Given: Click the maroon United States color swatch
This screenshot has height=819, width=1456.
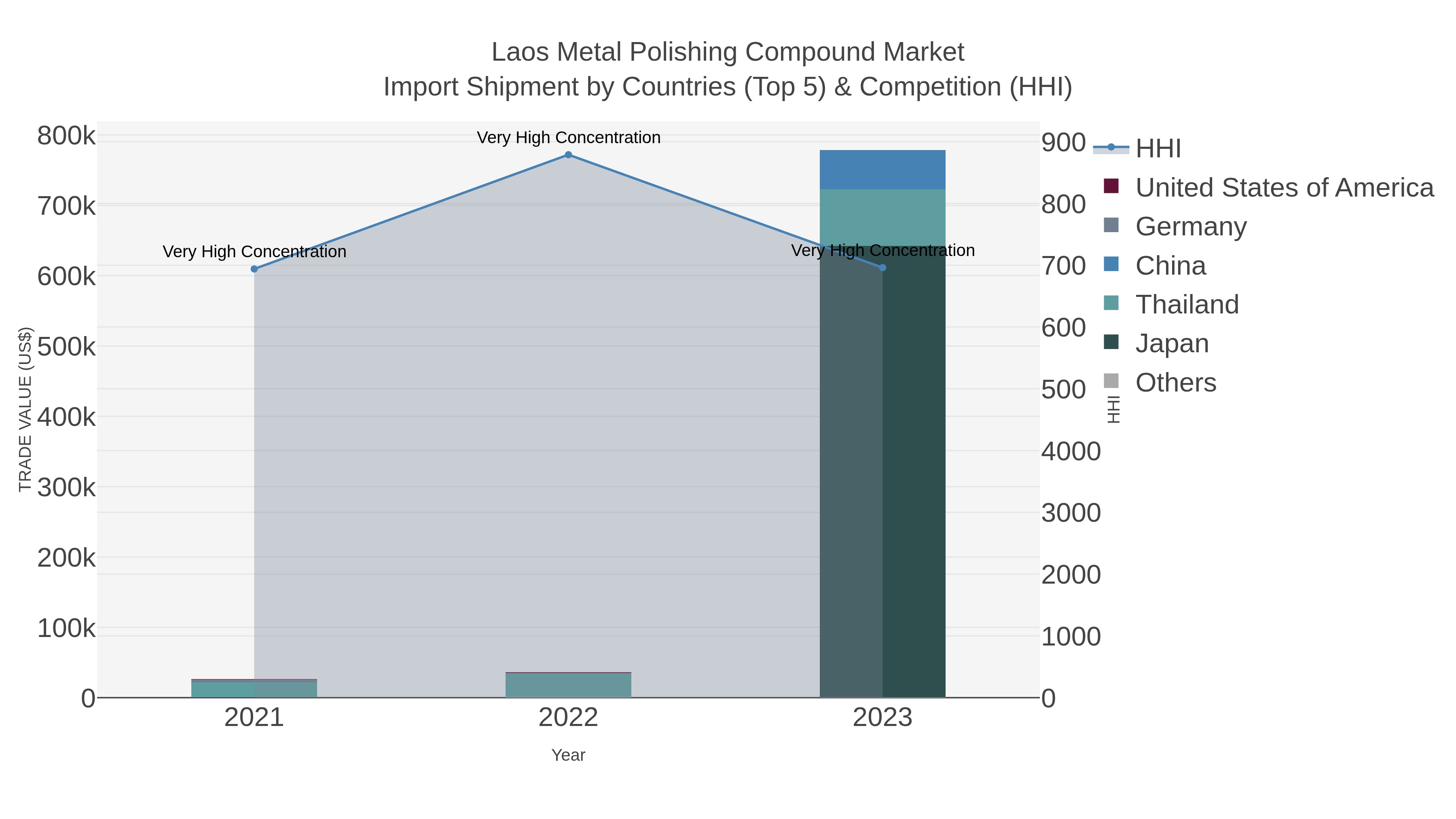Looking at the screenshot, I should coord(1111,186).
